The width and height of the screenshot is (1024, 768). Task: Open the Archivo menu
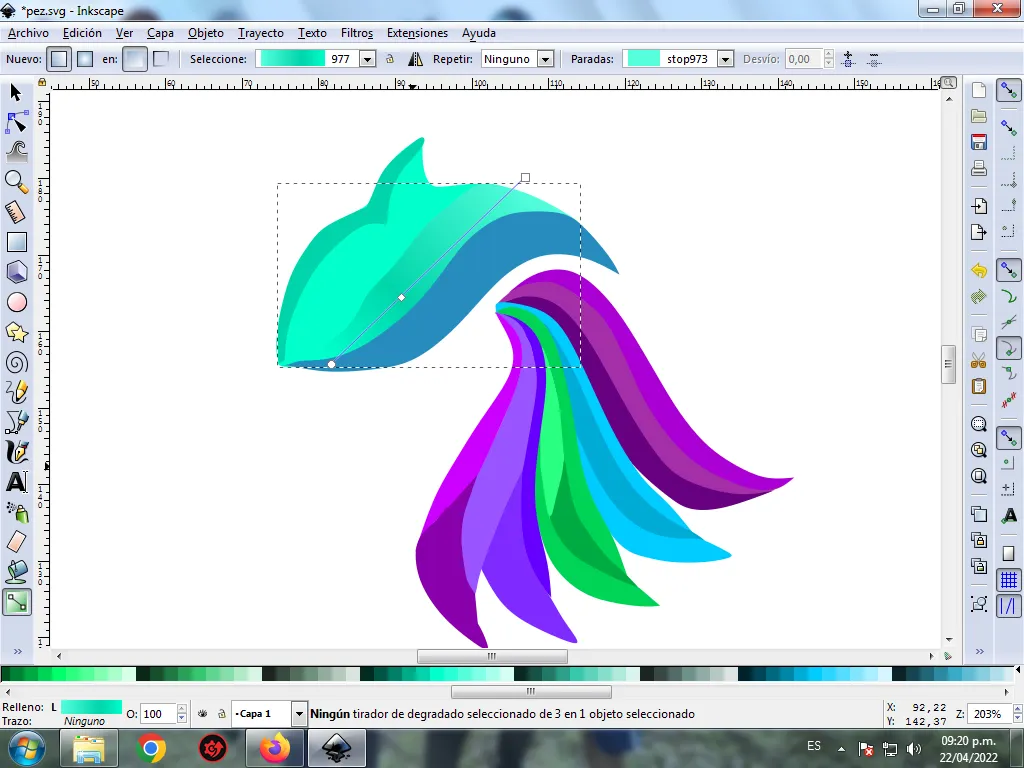click(28, 33)
